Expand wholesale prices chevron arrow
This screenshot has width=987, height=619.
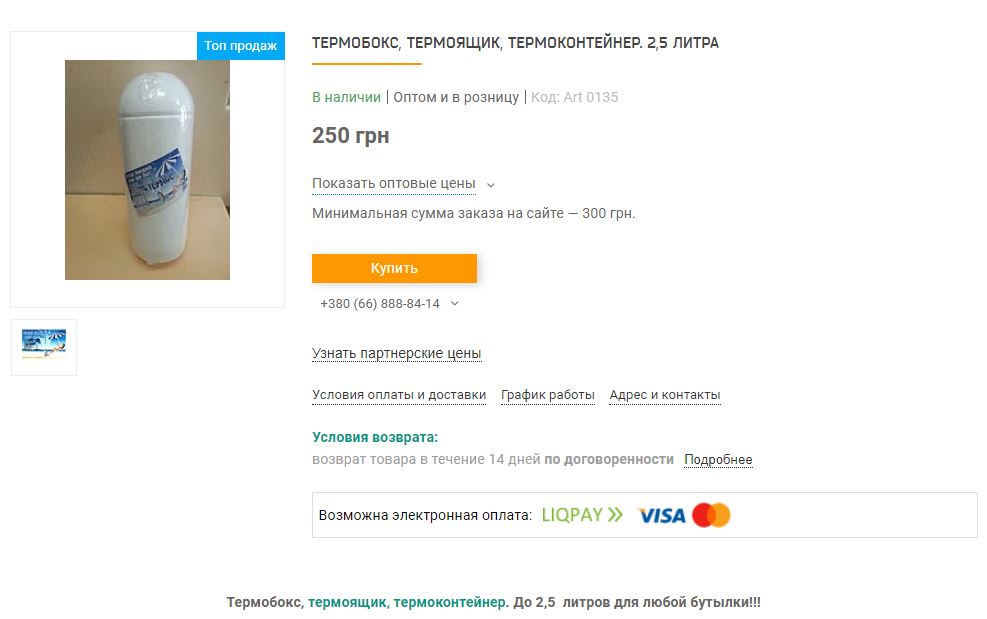490,185
